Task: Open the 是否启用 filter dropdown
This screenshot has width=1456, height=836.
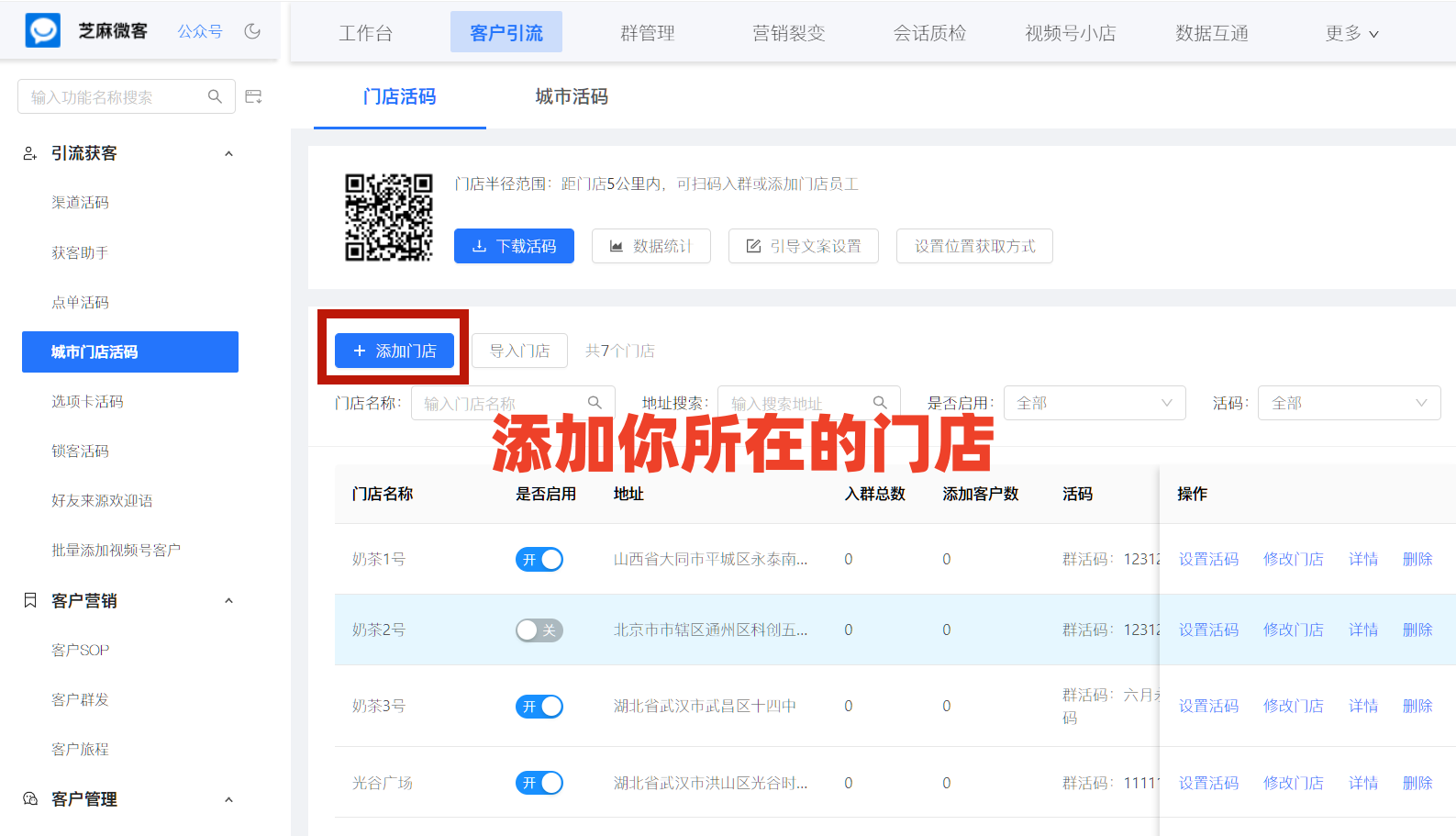Action: point(1095,403)
